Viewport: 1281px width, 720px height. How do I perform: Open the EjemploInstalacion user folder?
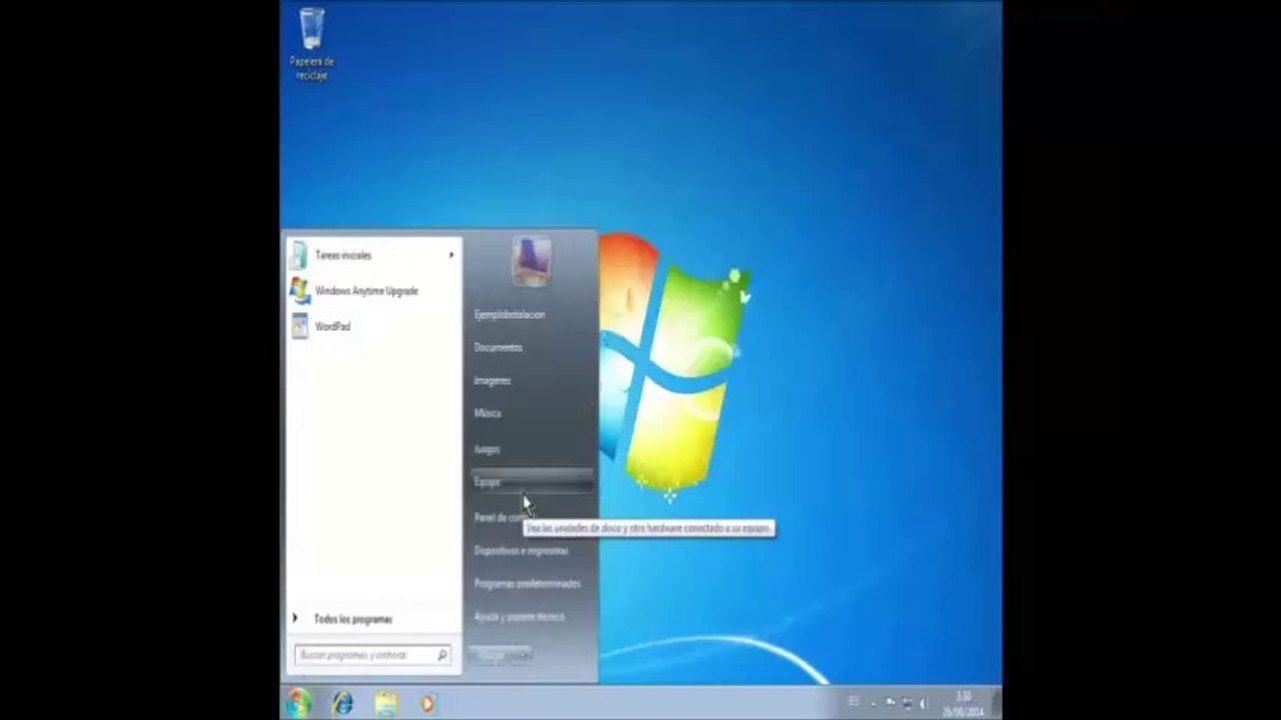509,314
